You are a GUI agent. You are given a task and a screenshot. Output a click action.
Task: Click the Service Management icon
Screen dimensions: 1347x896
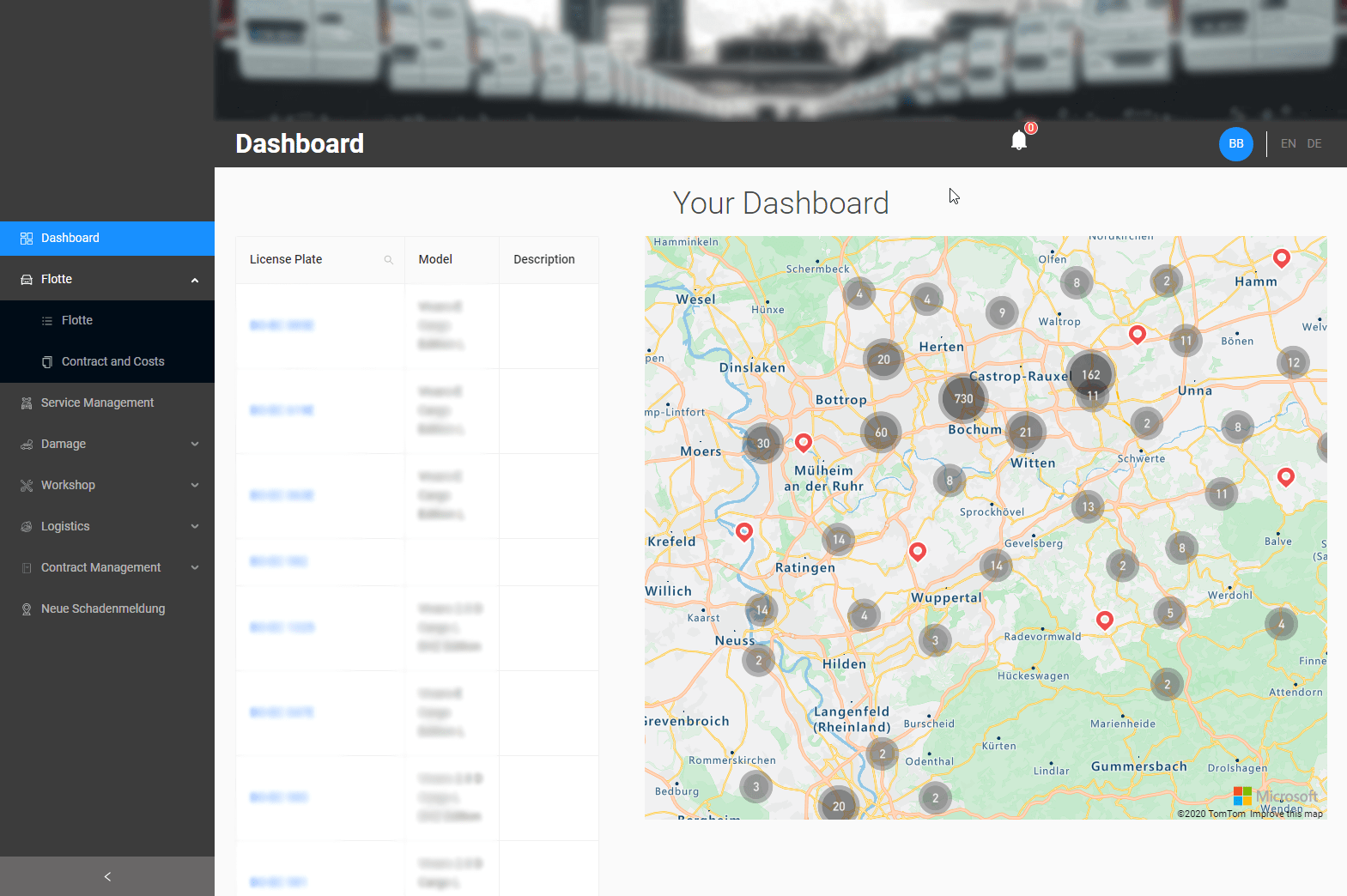(x=27, y=403)
